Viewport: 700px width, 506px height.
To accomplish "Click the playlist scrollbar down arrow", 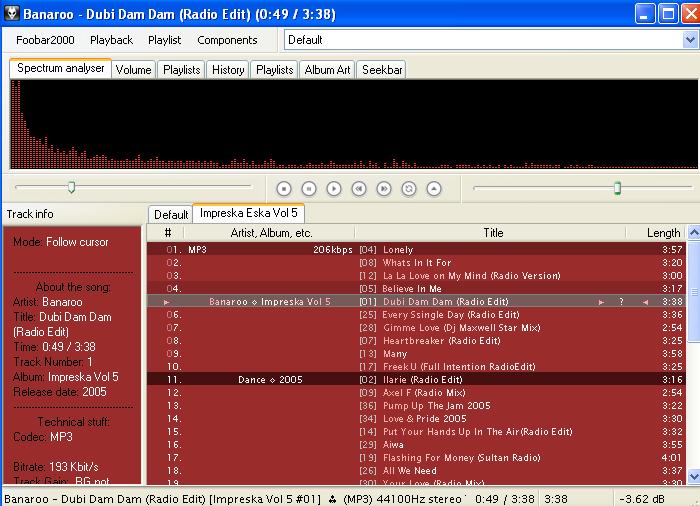I will pos(693,476).
